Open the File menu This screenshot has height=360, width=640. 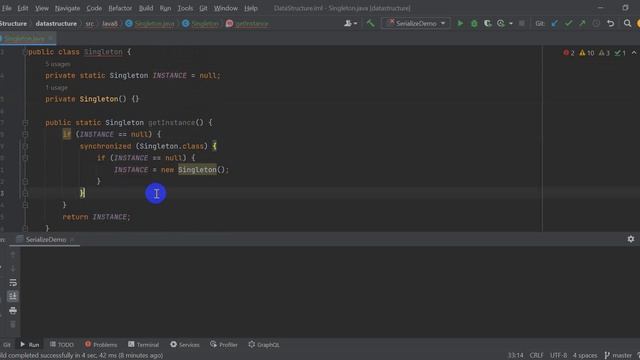[x=7, y=8]
